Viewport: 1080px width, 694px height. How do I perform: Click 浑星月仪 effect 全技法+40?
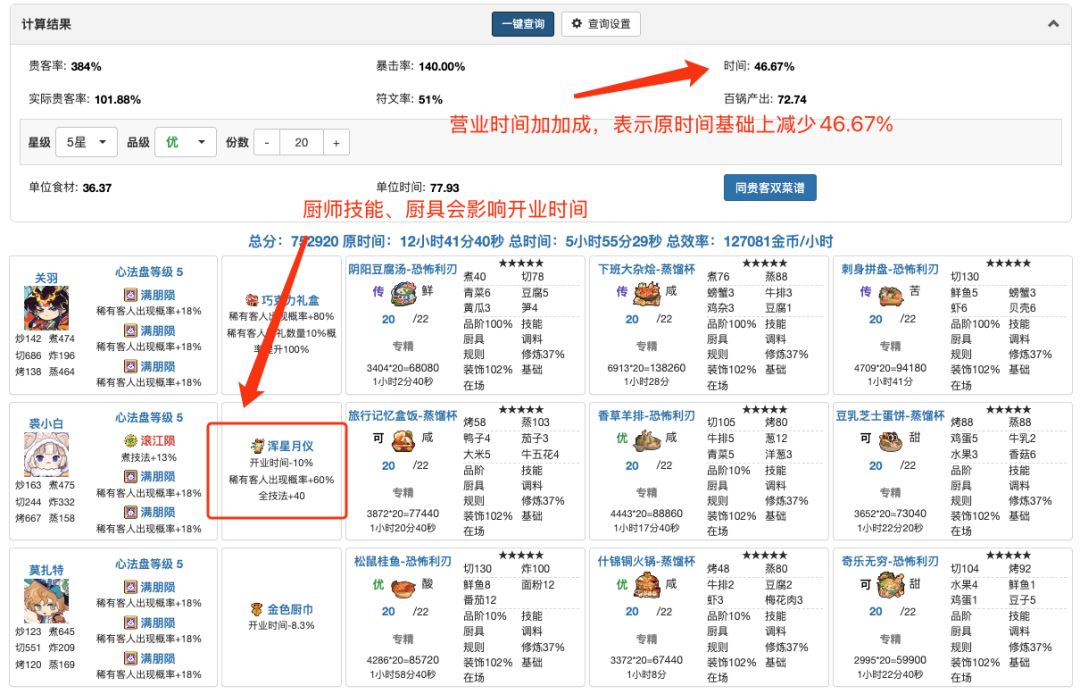tap(282, 496)
